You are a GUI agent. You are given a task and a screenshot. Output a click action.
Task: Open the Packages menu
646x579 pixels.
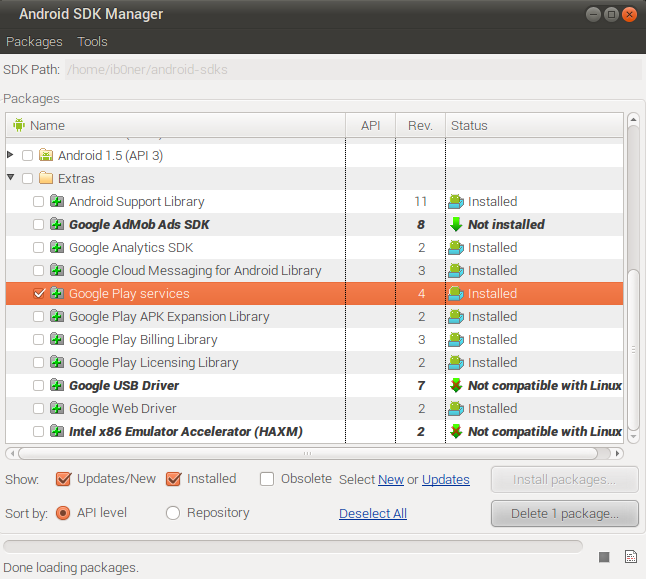(34, 41)
